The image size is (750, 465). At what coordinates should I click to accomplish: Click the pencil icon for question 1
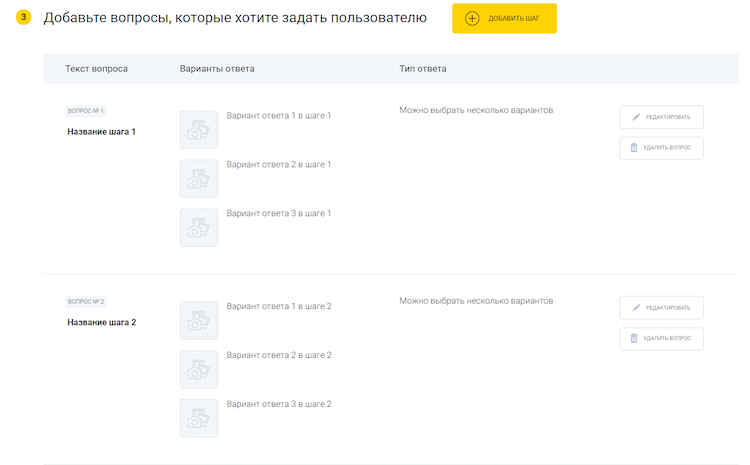click(x=634, y=117)
